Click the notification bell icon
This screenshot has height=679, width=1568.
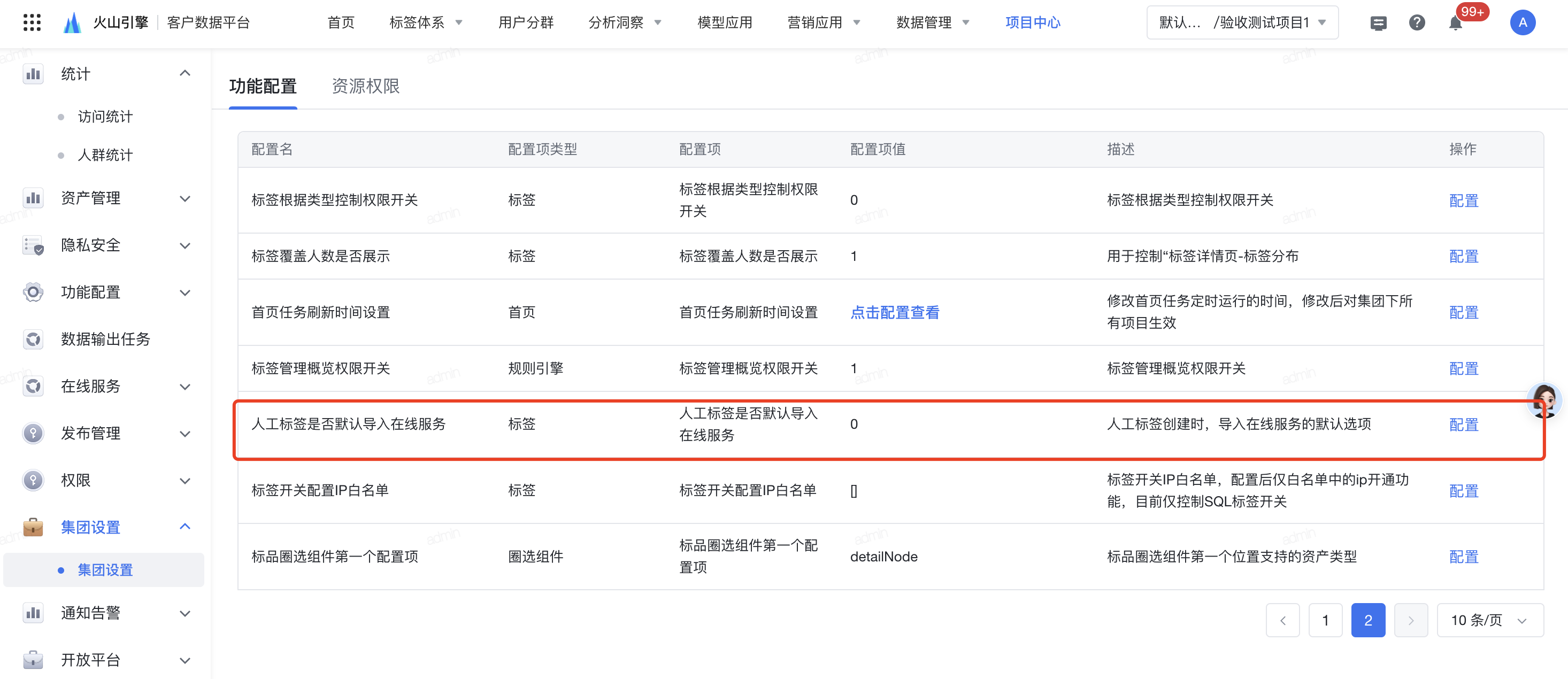pyautogui.click(x=1455, y=23)
